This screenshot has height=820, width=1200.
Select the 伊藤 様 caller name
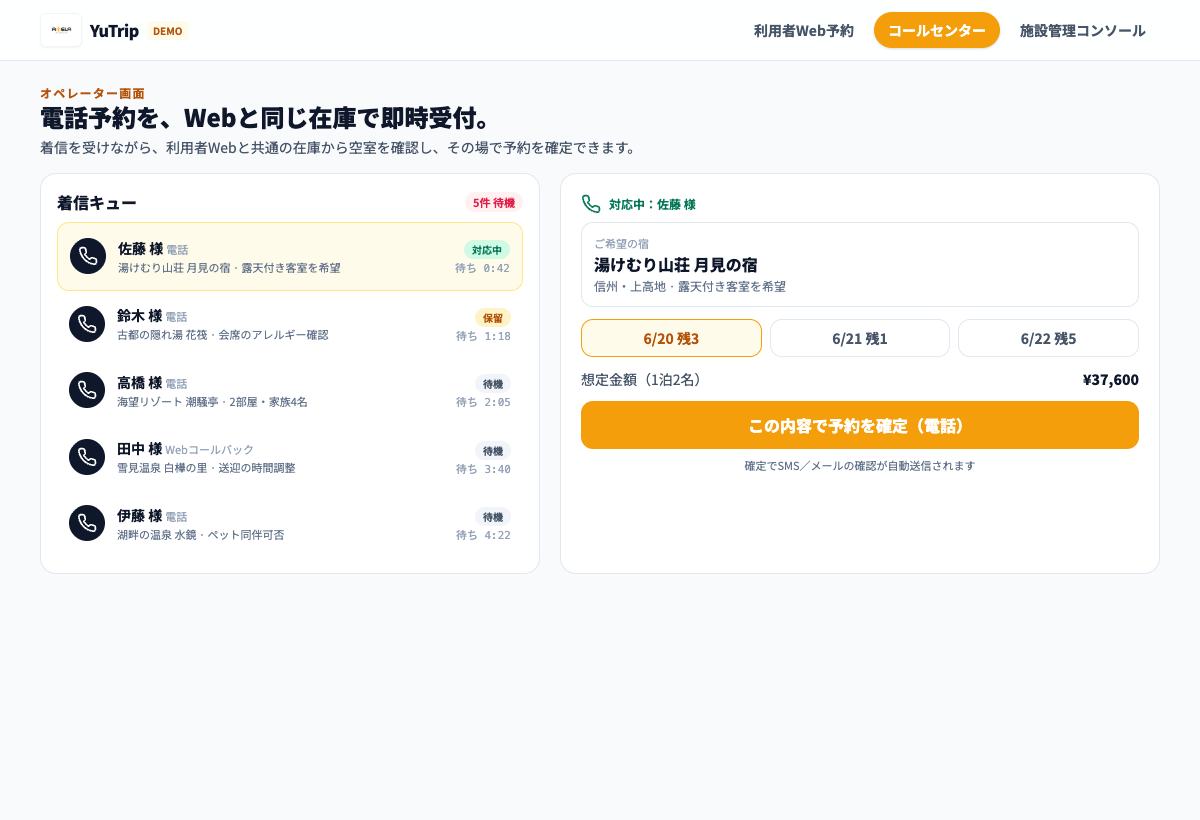pyautogui.click(x=139, y=515)
